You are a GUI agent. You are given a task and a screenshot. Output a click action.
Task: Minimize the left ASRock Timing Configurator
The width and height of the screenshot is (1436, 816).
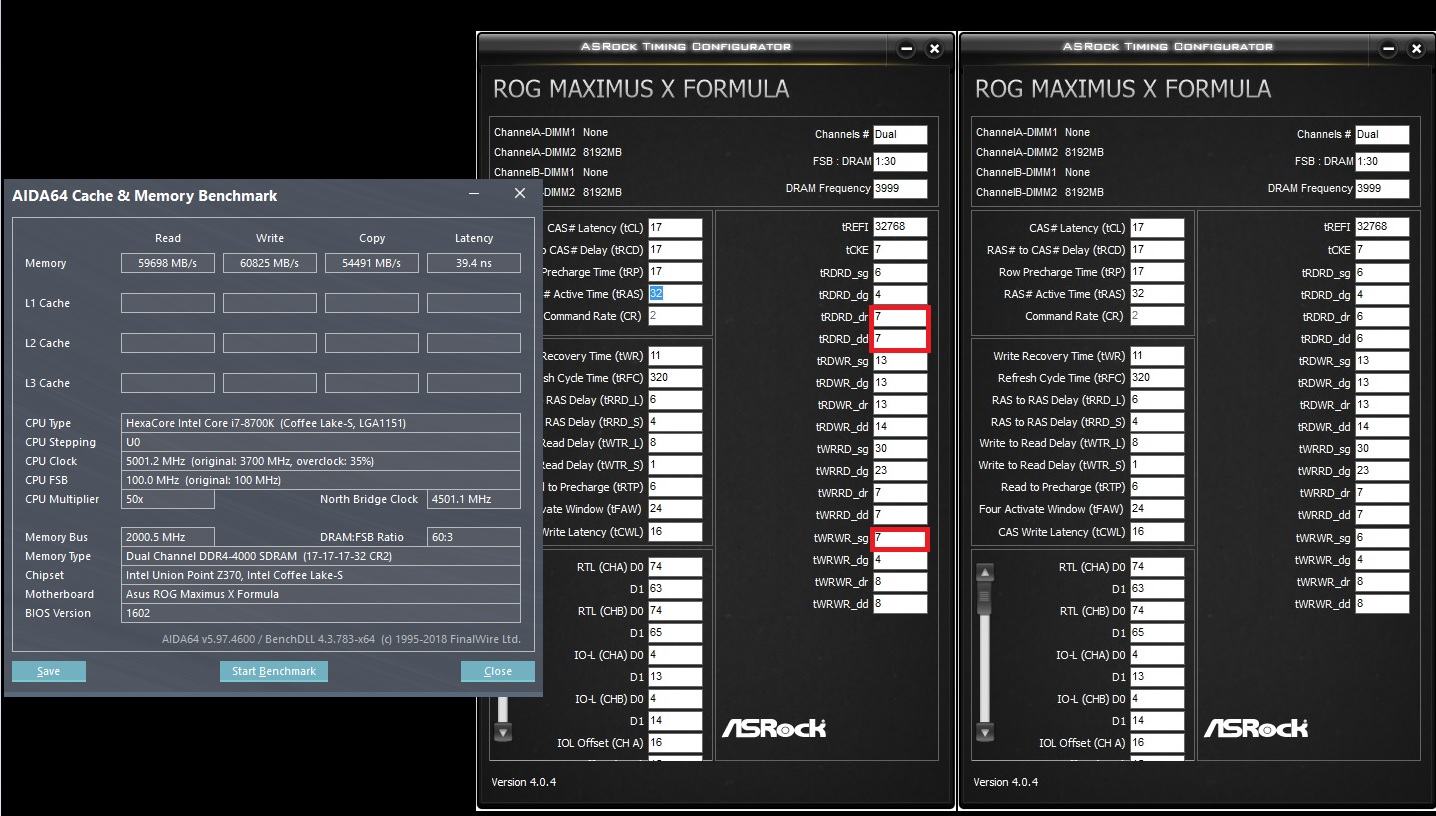[x=906, y=48]
